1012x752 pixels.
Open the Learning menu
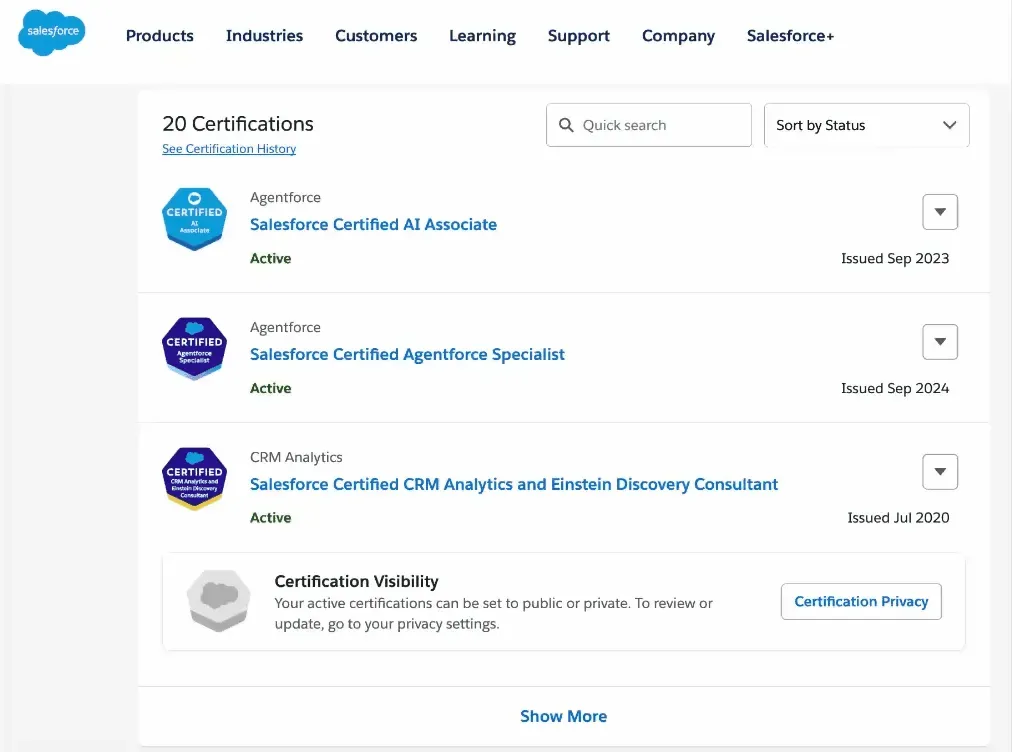click(x=482, y=36)
